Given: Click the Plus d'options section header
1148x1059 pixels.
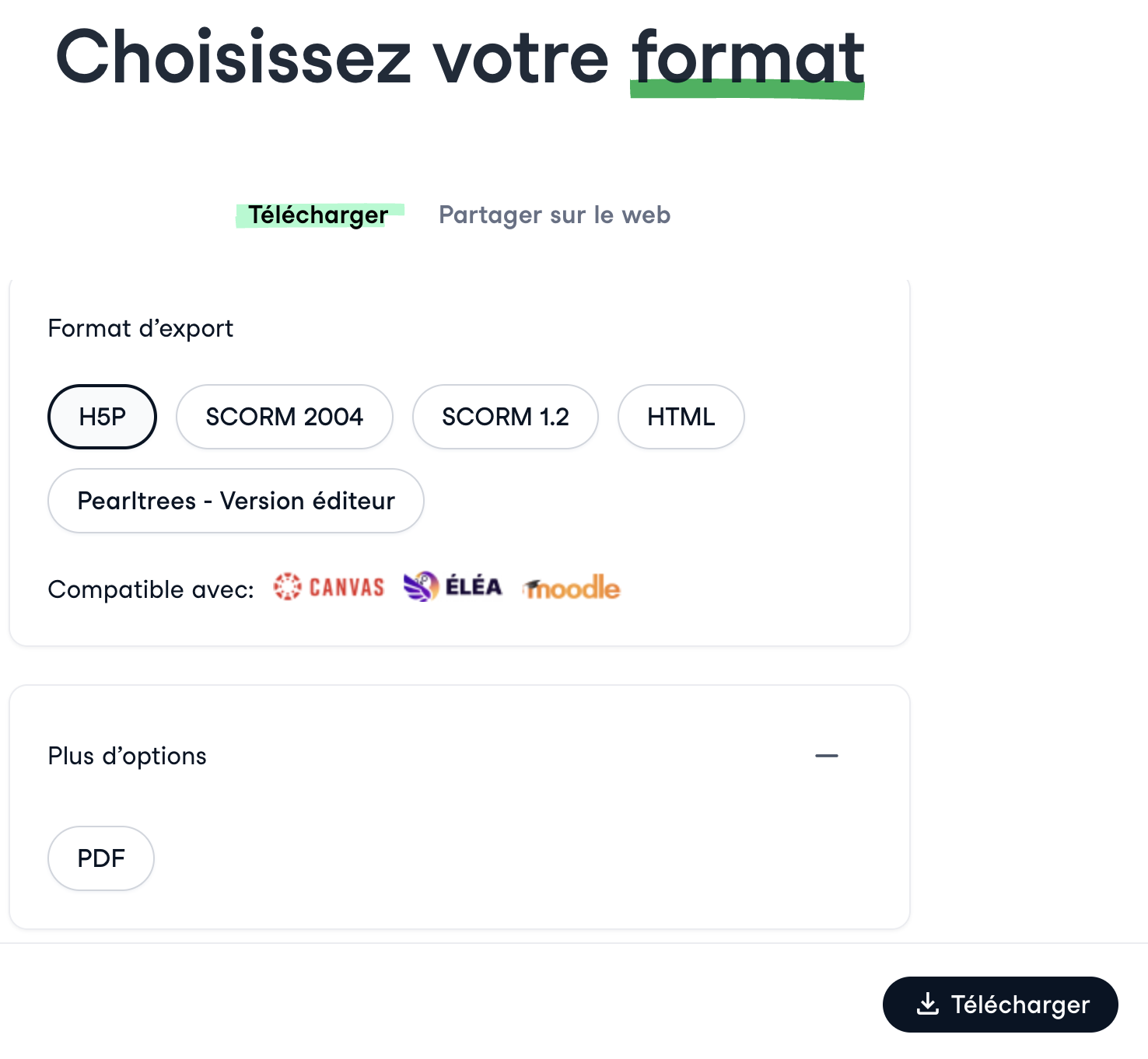Looking at the screenshot, I should 128,756.
